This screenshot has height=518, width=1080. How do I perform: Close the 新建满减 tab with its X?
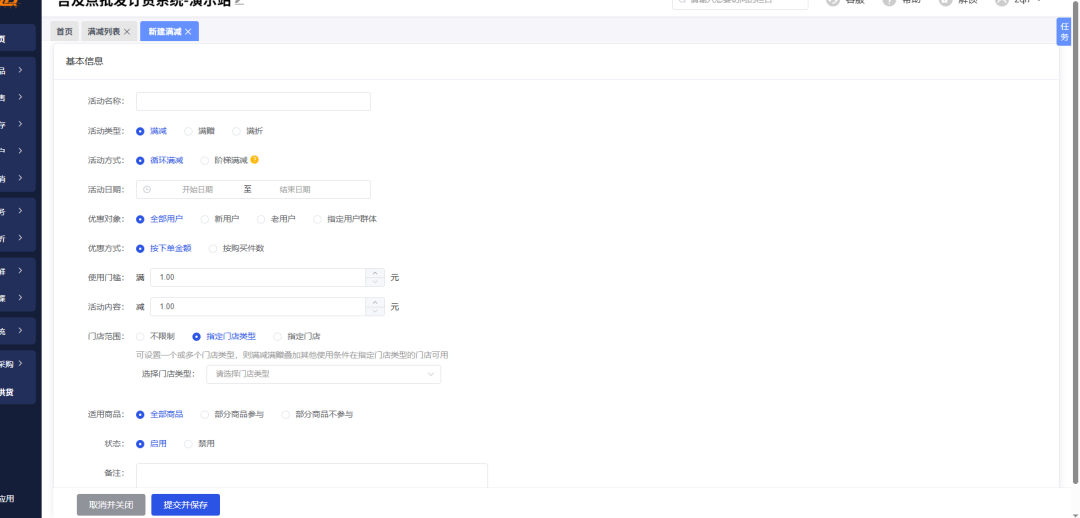point(187,32)
